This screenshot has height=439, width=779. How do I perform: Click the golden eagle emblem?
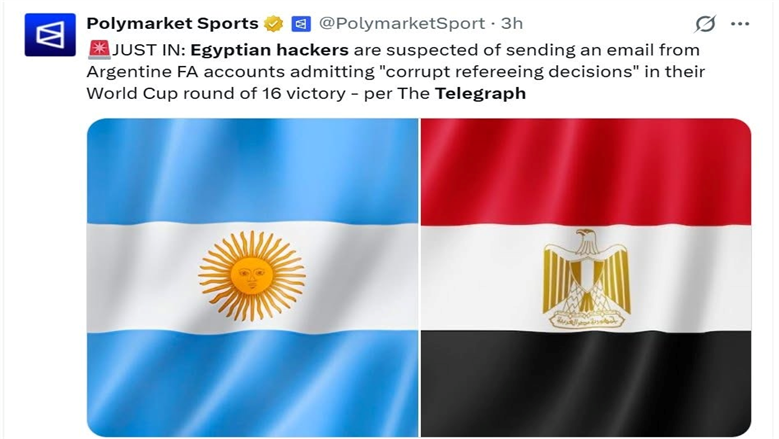pyautogui.click(x=586, y=278)
